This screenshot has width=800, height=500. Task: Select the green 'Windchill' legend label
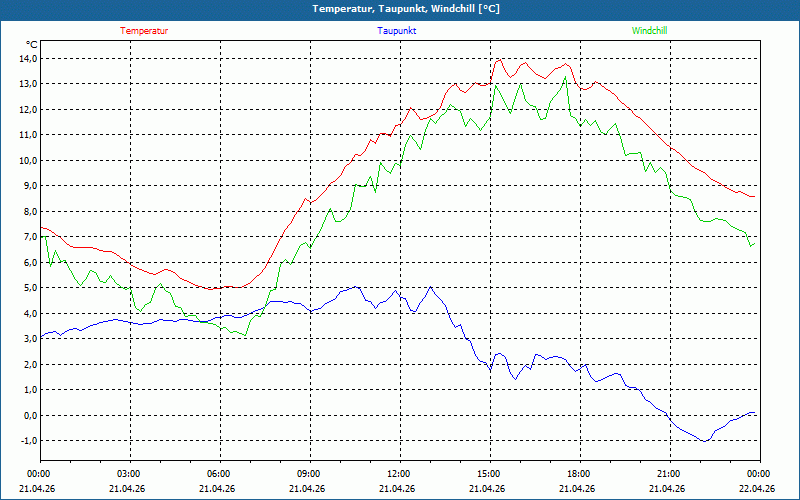[x=649, y=31]
